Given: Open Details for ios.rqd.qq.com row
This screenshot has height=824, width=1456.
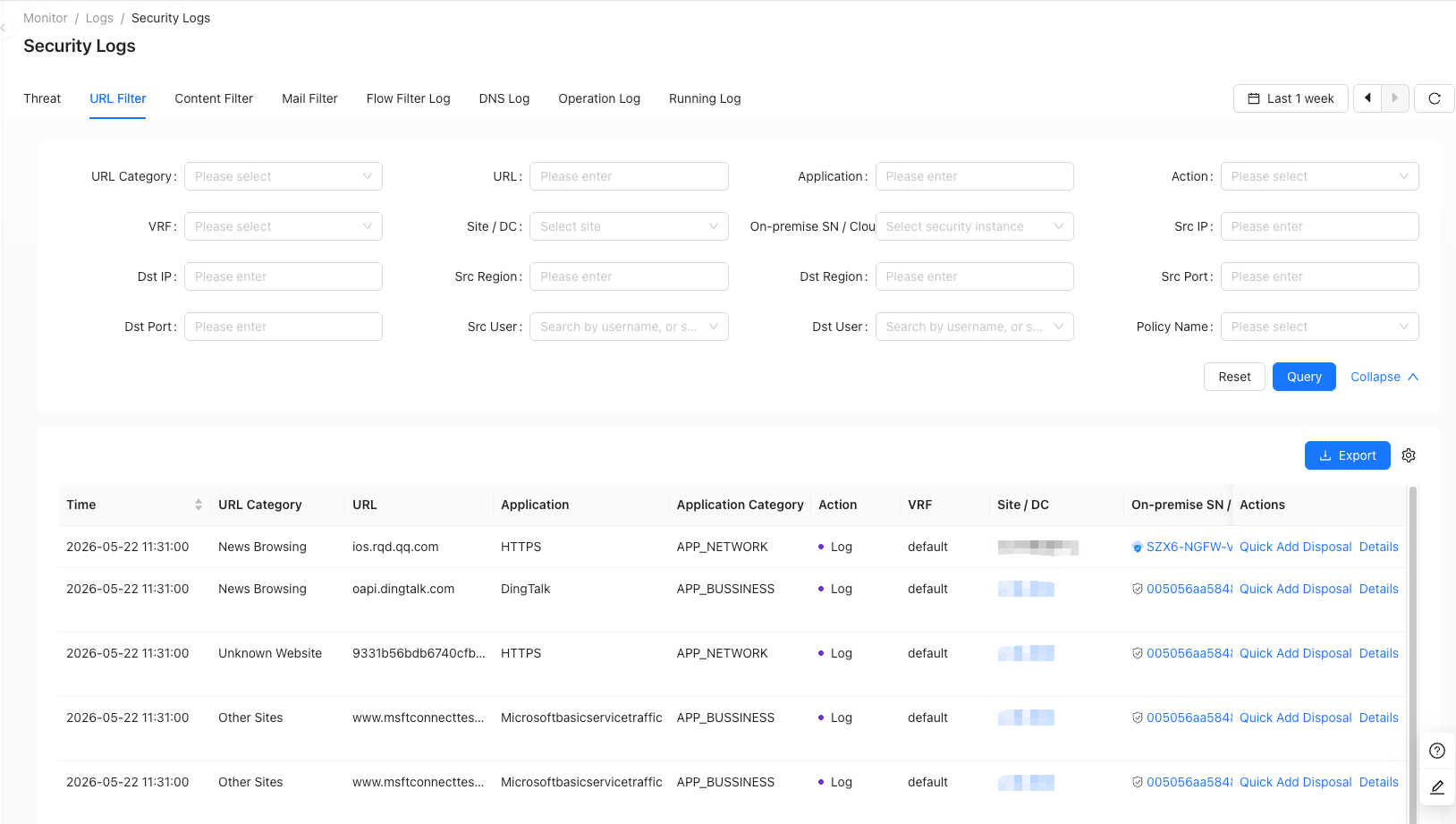Looking at the screenshot, I should (x=1378, y=547).
